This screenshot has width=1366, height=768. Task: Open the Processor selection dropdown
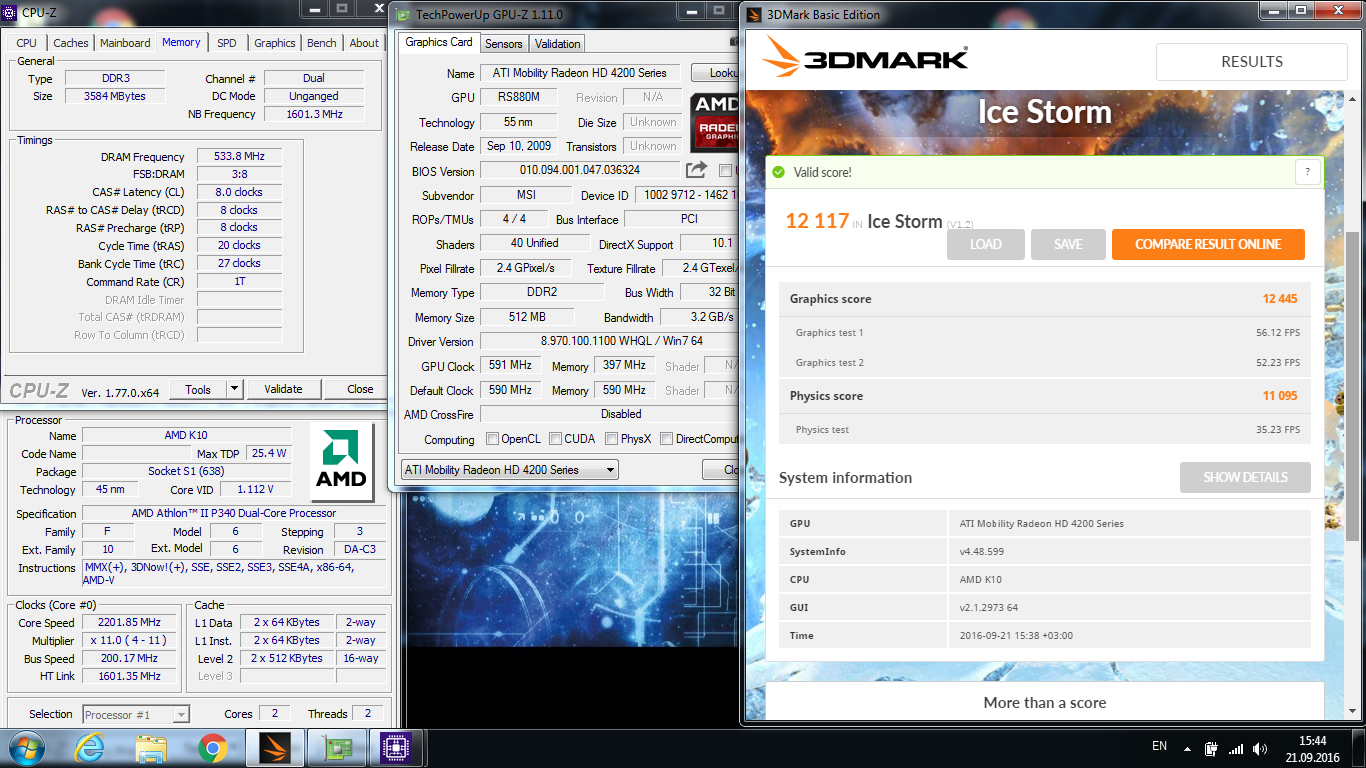[x=136, y=714]
